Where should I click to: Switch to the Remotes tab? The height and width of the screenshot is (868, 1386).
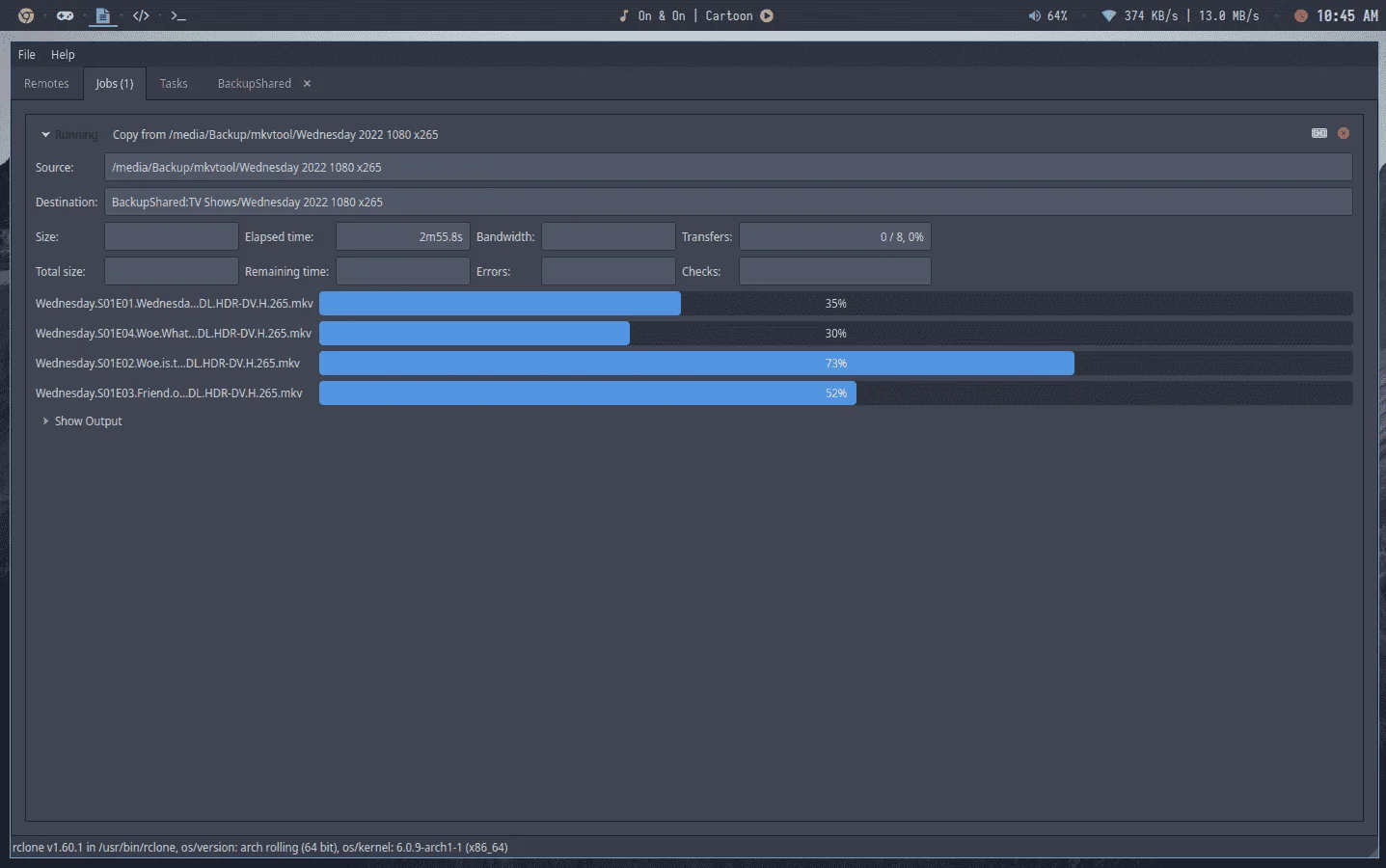point(46,84)
